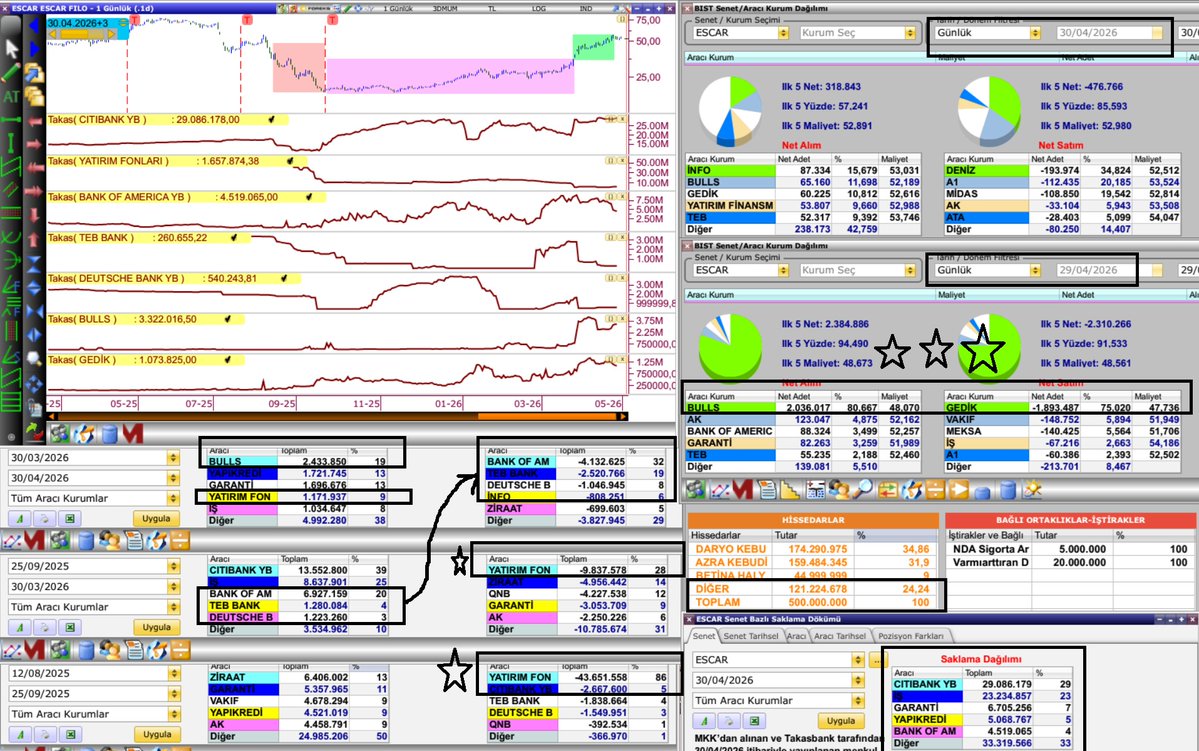Open Tüm Aracı Kurumlar dropdown in Saklama Dökümü
The width and height of the screenshot is (1199, 751).
click(858, 701)
